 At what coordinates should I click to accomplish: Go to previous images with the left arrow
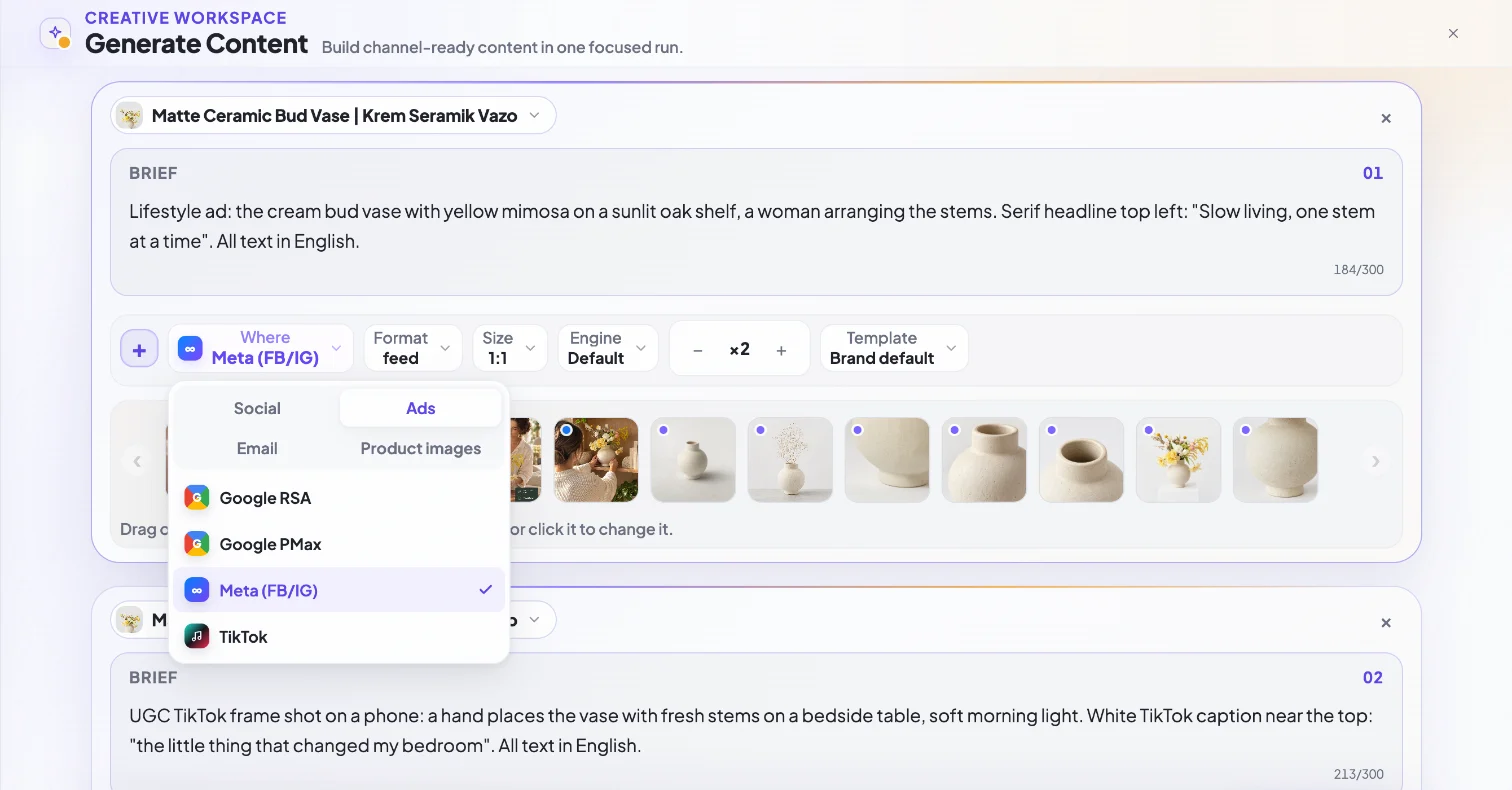point(137,461)
